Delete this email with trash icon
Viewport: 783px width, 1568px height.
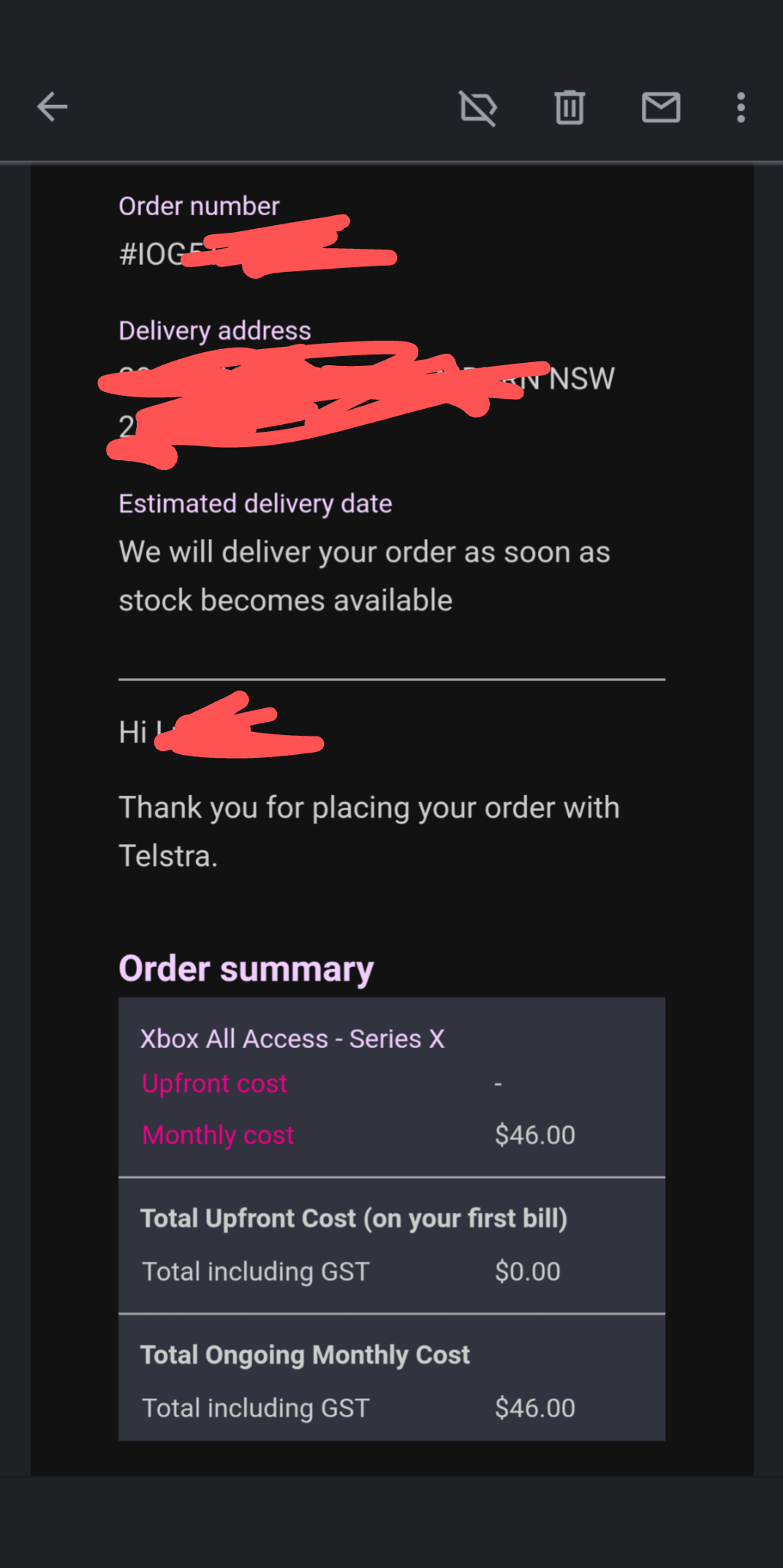[569, 107]
